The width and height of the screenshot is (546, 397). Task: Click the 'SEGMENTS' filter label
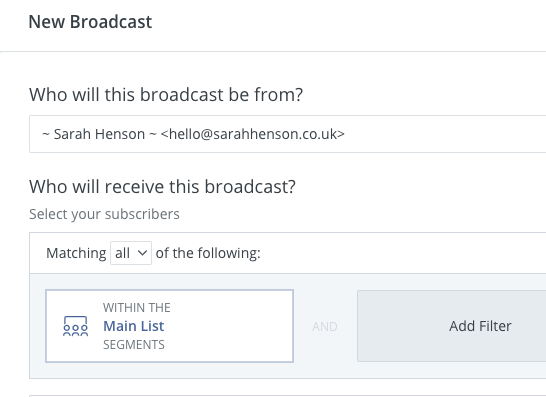click(134, 345)
